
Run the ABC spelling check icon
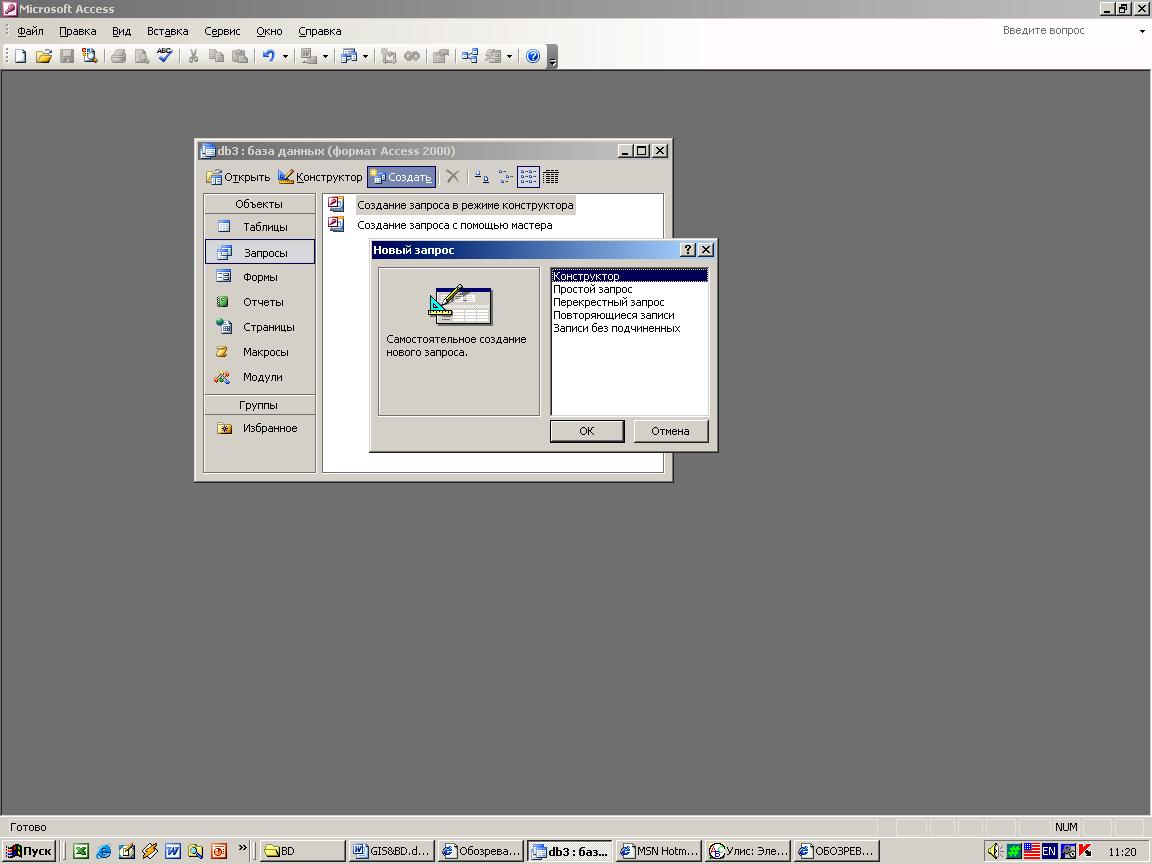(165, 56)
